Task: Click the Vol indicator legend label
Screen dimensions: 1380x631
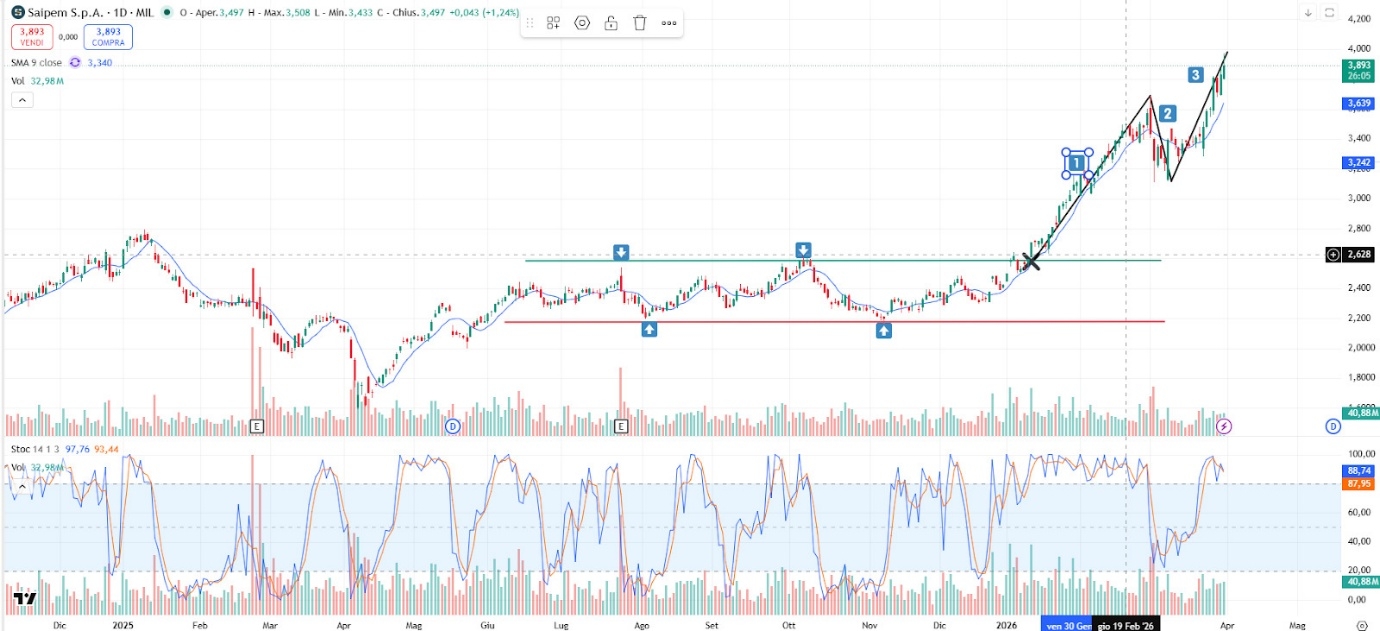Action: tap(18, 81)
